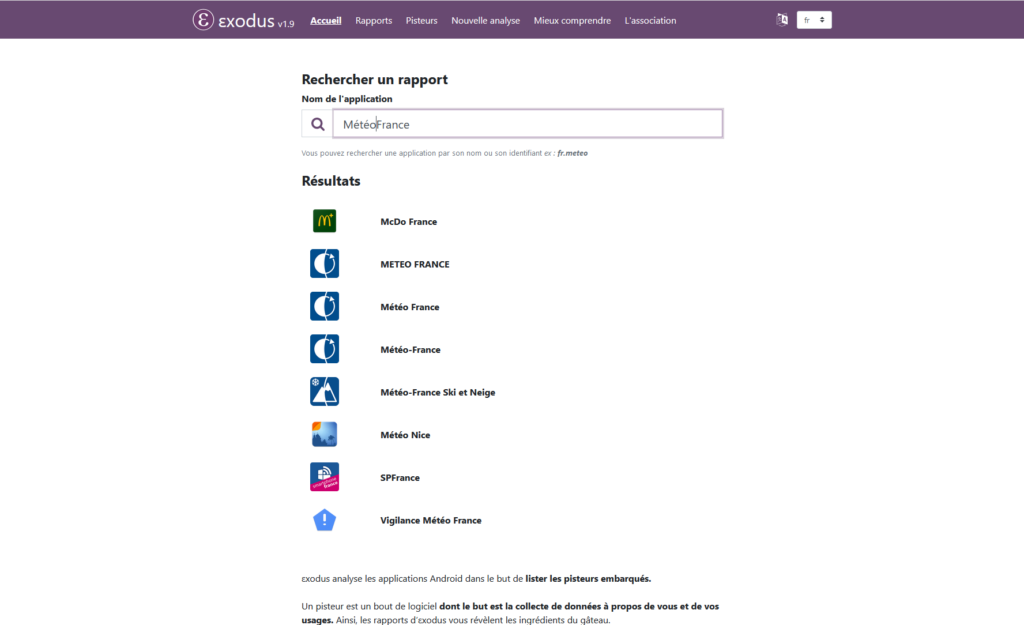Open Mieux comprendre in the navigation

click(x=572, y=20)
